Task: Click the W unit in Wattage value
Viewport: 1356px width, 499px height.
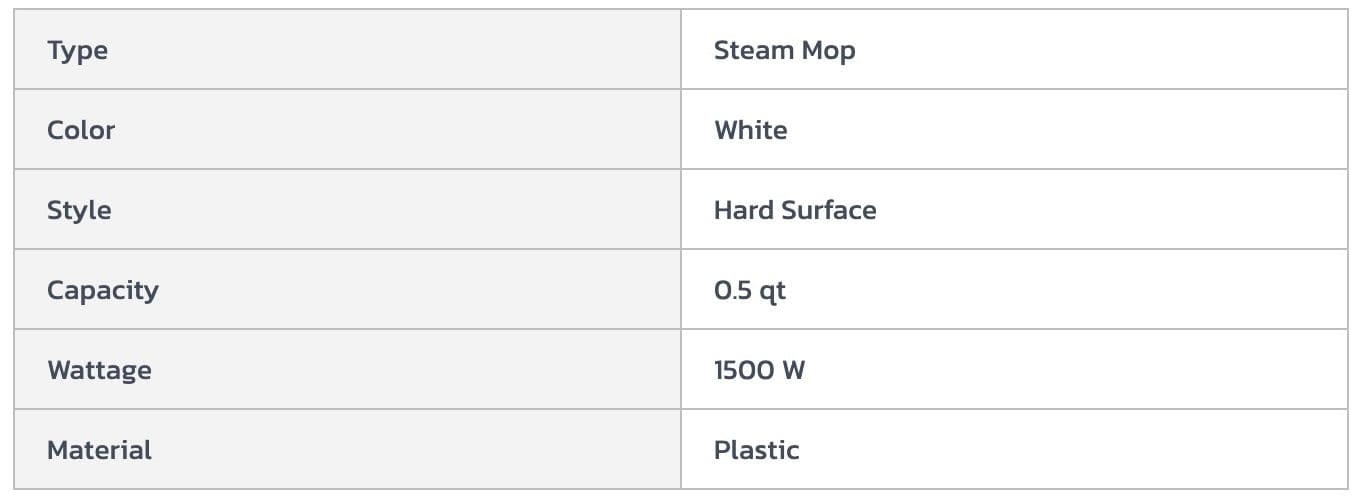Action: pyautogui.click(x=793, y=370)
